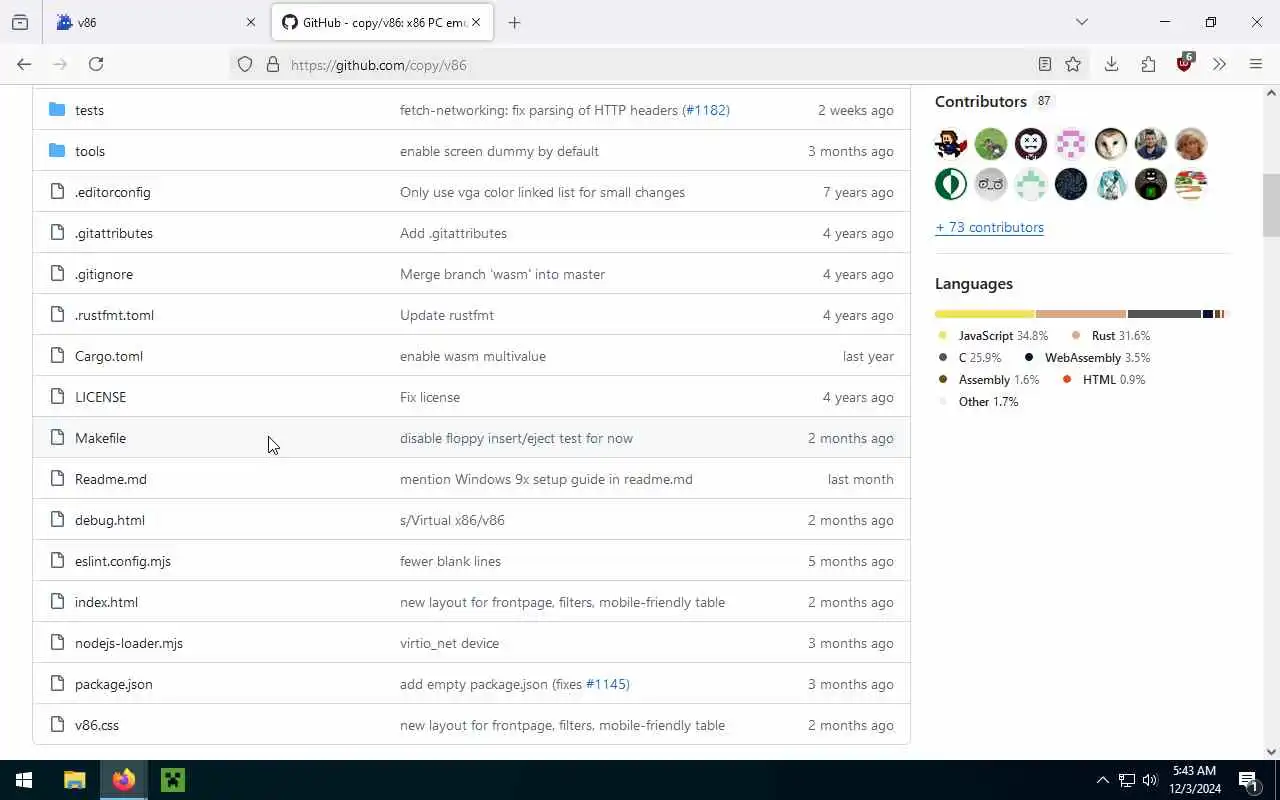Open the owl contributor avatar

click(1111, 144)
